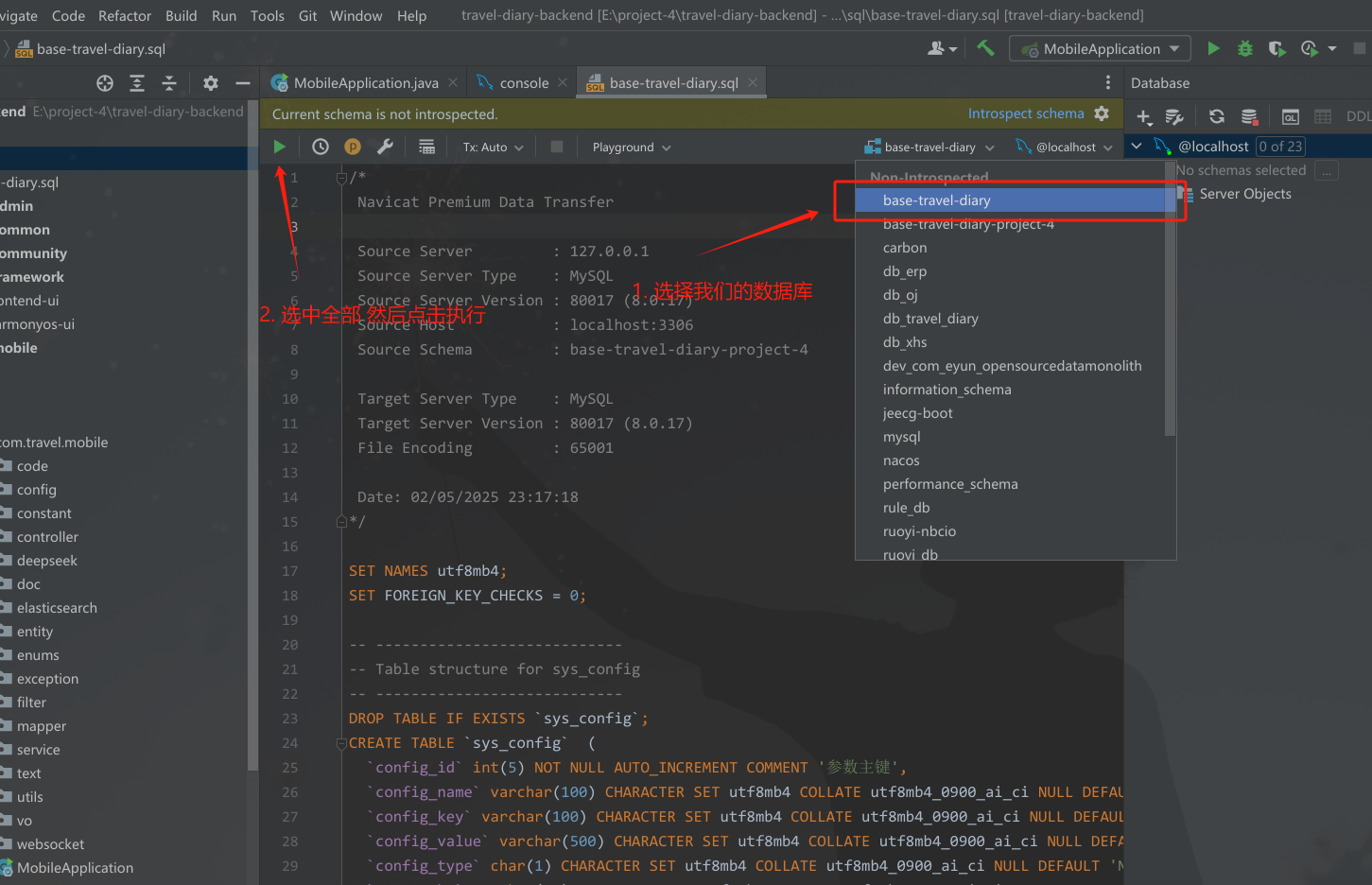Debug MobileApplication with the bug icon
The width and height of the screenshot is (1372, 885).
(x=1245, y=48)
